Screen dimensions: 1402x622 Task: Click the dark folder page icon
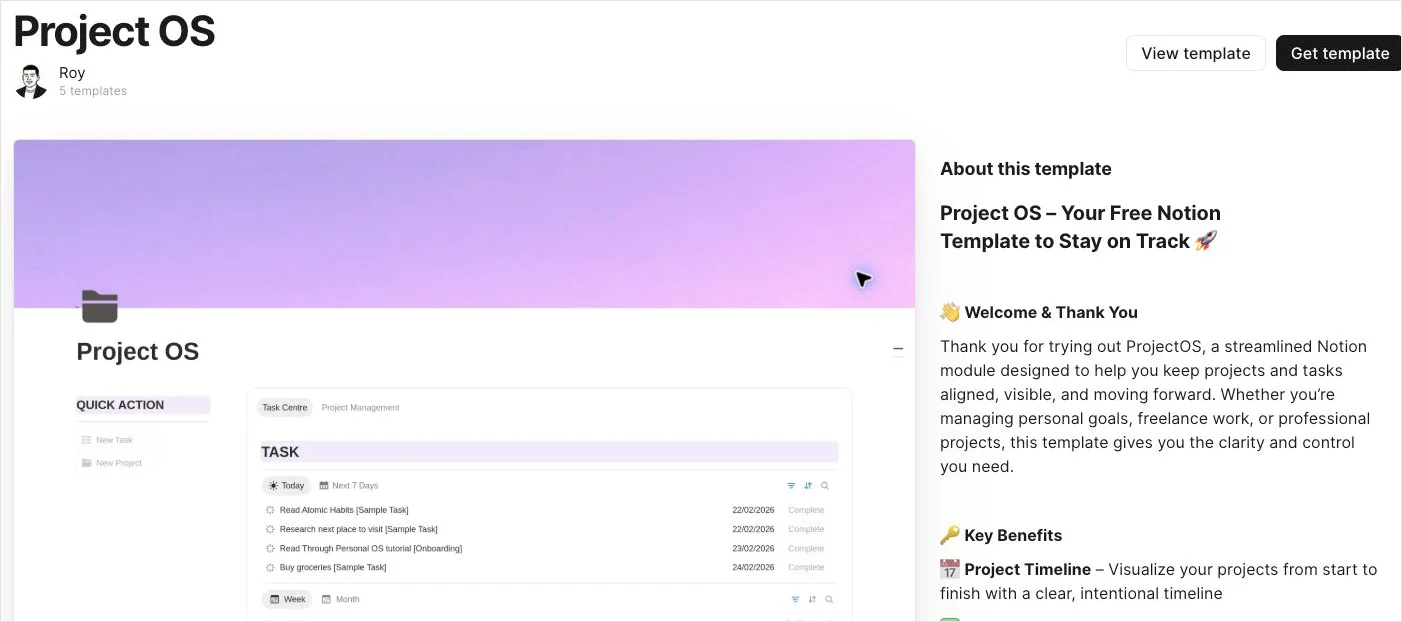tap(100, 306)
